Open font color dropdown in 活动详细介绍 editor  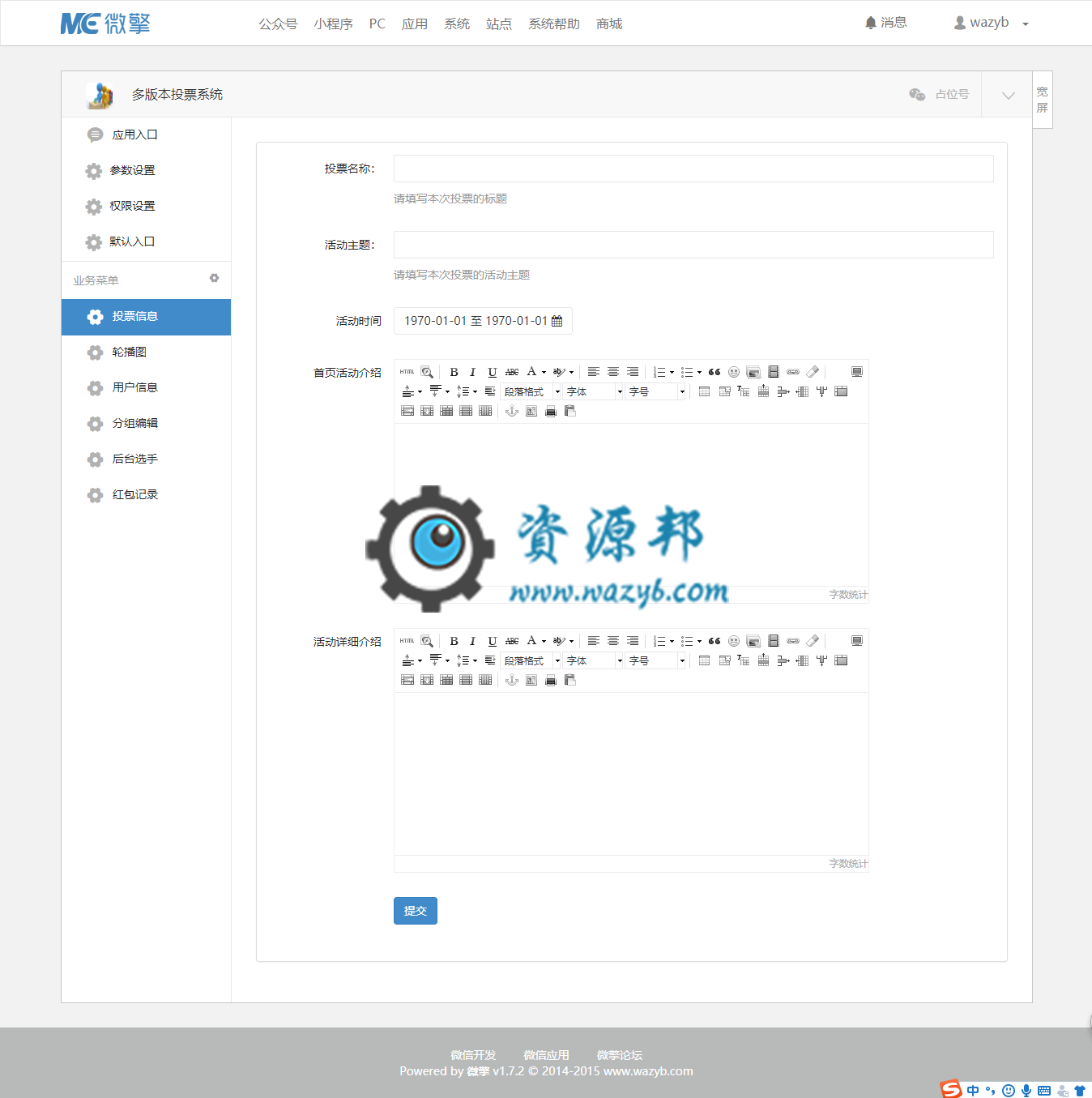[x=544, y=641]
